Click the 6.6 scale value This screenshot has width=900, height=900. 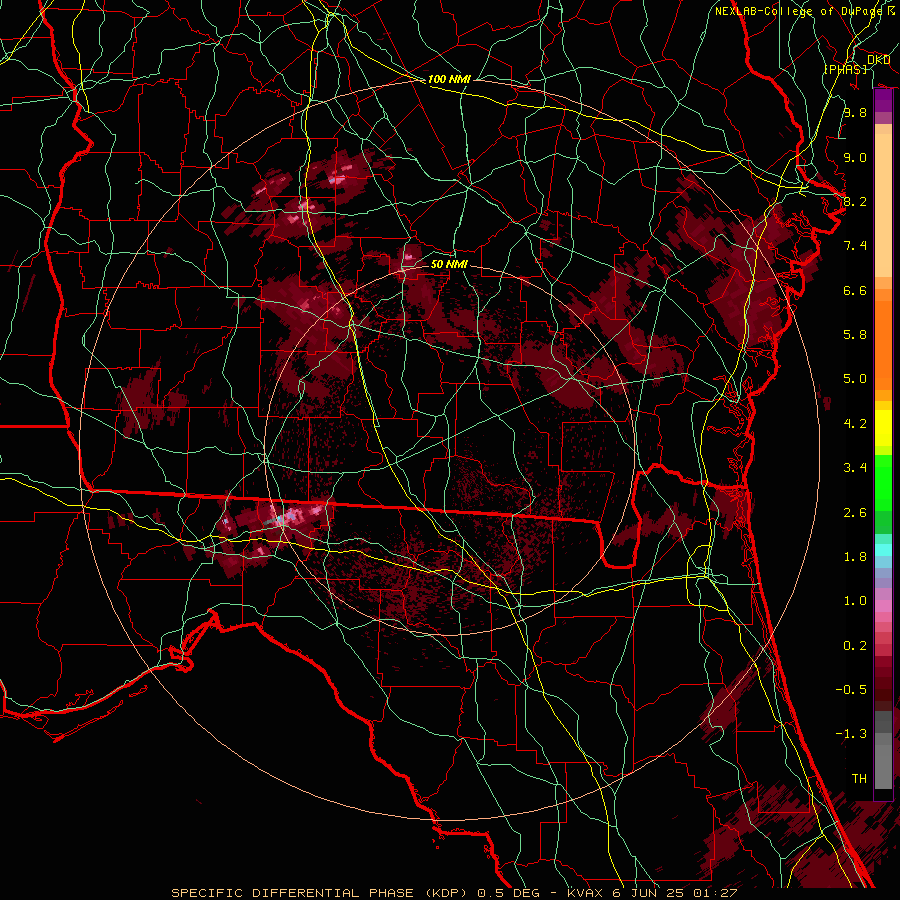(x=855, y=290)
